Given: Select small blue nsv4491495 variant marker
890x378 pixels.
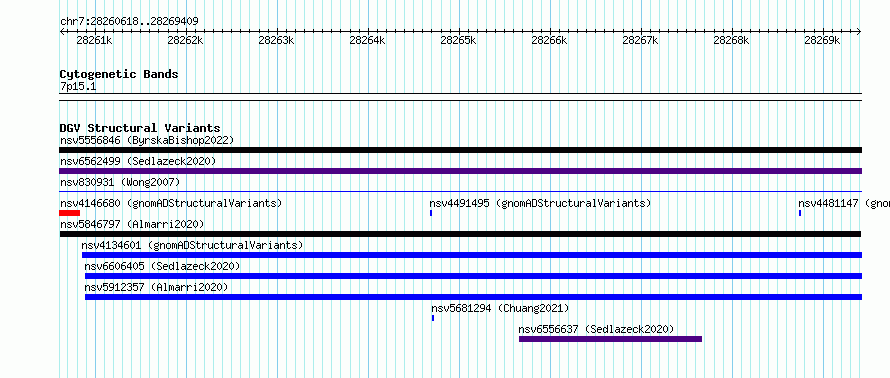Looking at the screenshot, I should coord(431,213).
